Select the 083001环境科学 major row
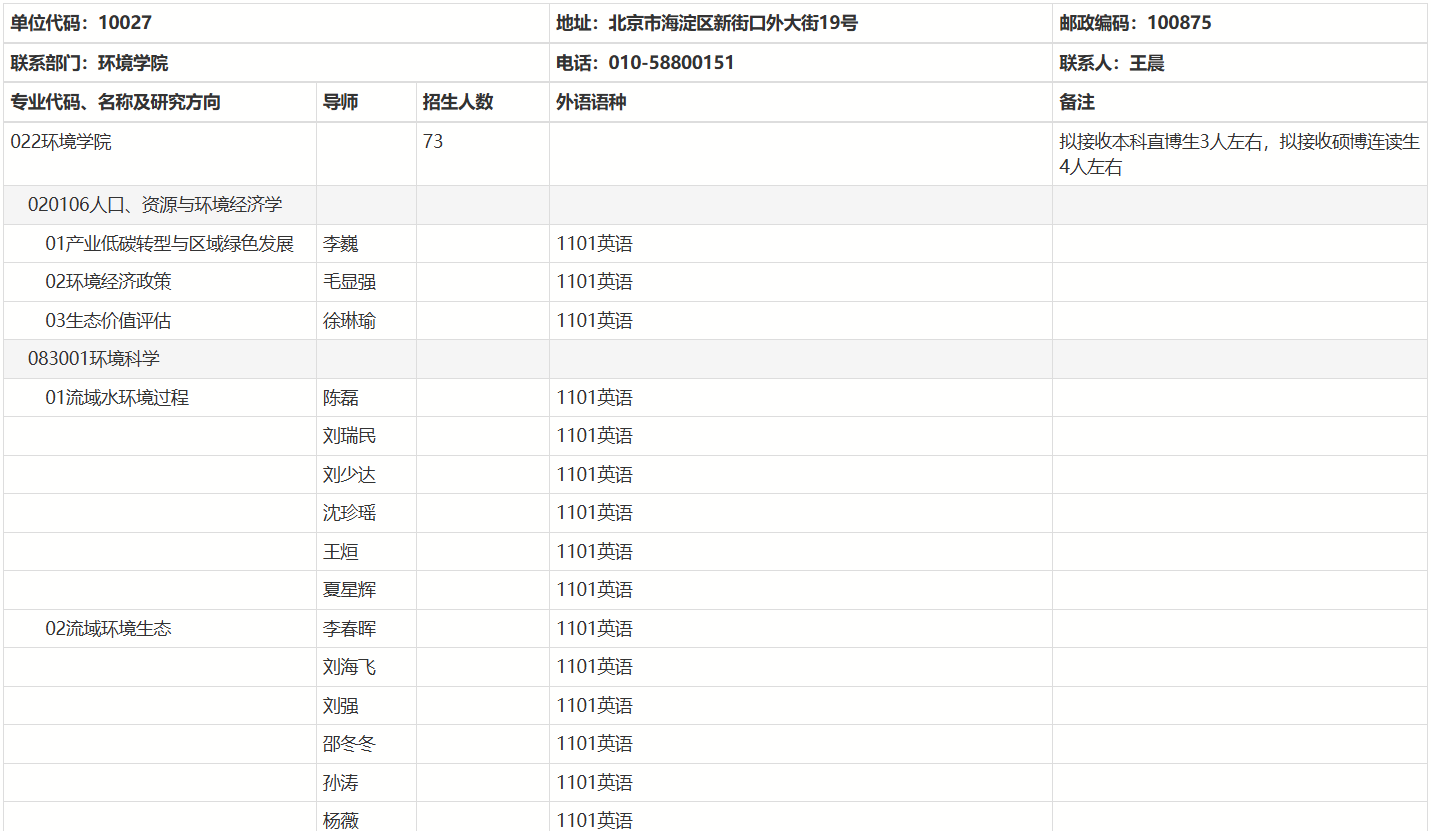This screenshot has width=1431, height=831. [x=715, y=359]
